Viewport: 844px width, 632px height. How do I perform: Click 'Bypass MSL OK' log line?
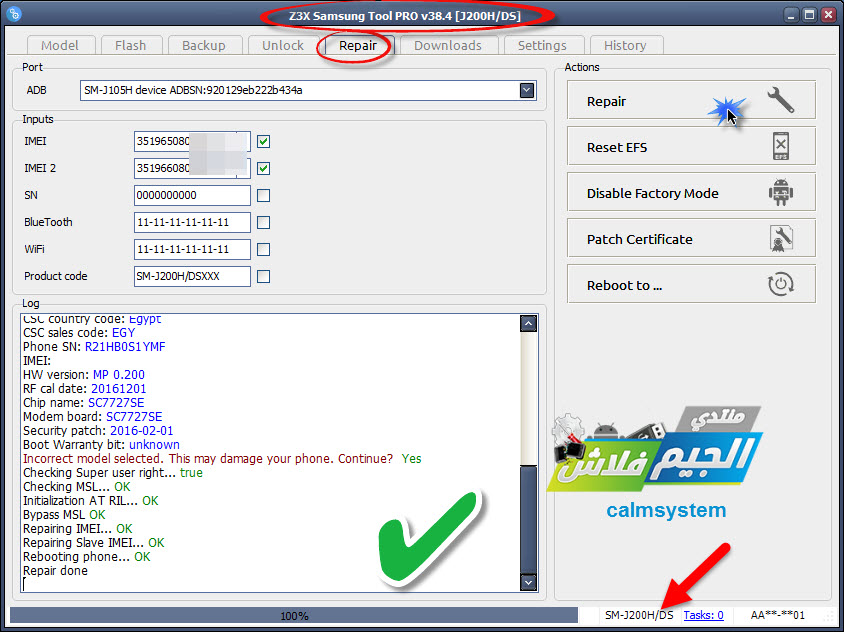pos(64,515)
